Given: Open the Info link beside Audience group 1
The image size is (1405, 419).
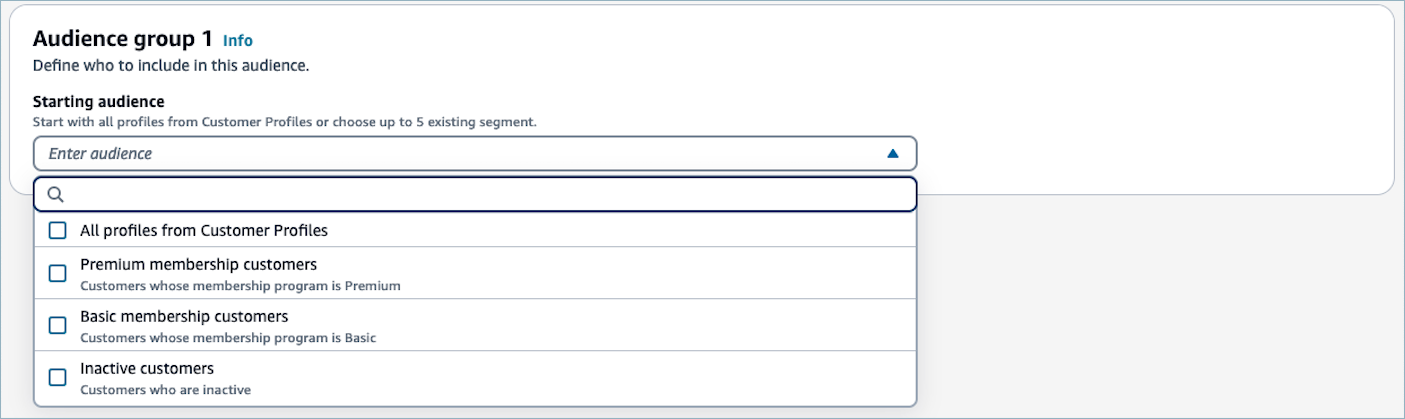Looking at the screenshot, I should pyautogui.click(x=238, y=41).
